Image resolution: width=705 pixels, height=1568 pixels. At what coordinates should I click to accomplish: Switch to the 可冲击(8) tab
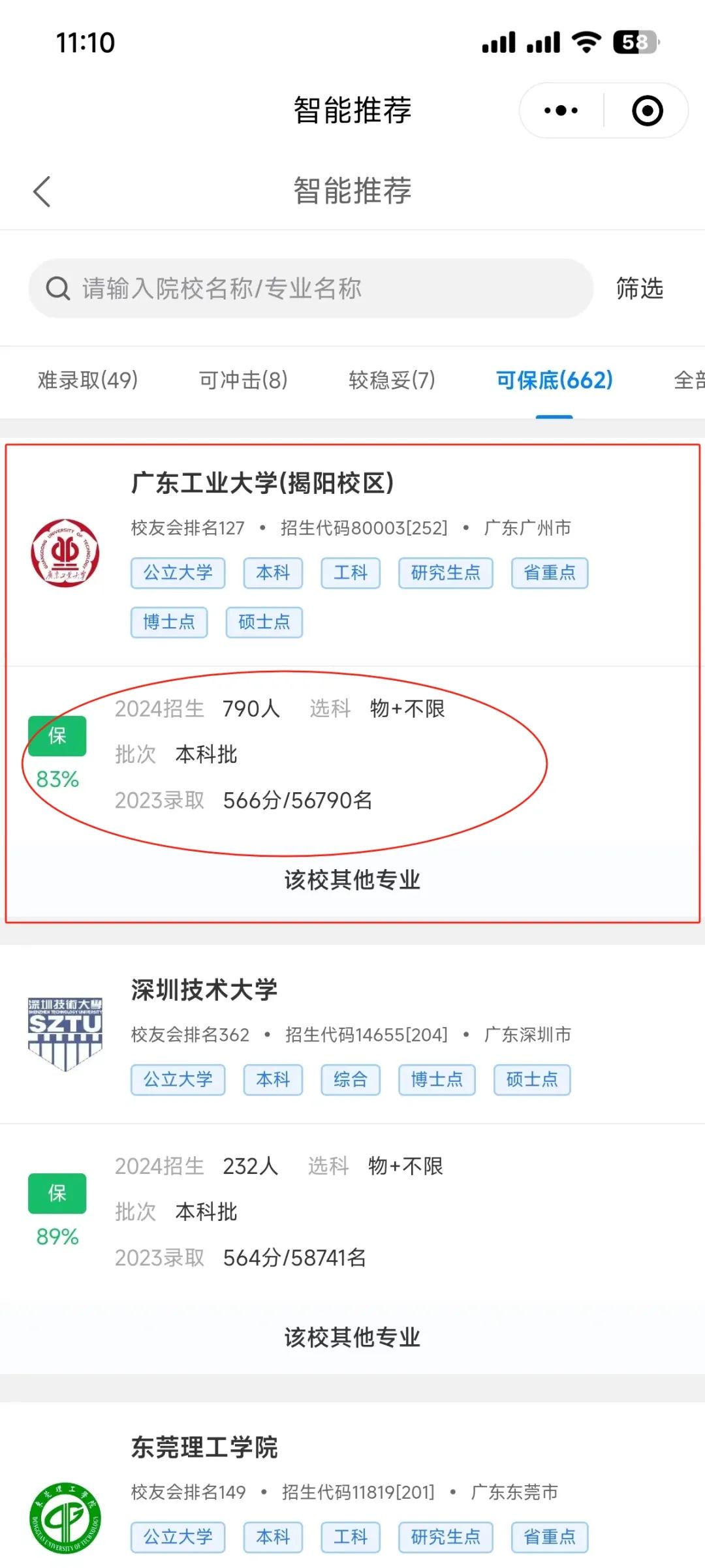(x=243, y=380)
